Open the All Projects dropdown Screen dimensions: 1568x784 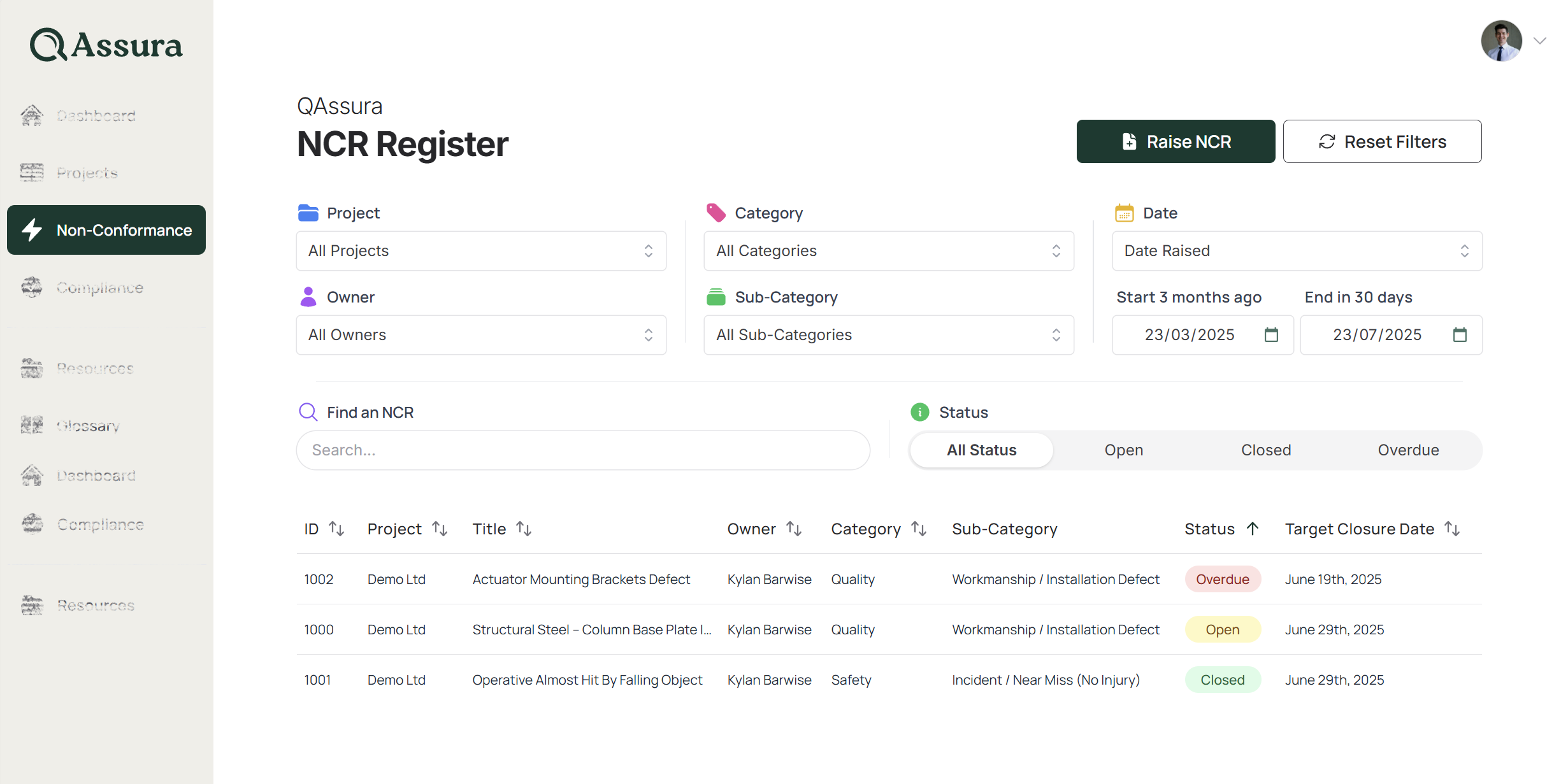coord(481,251)
